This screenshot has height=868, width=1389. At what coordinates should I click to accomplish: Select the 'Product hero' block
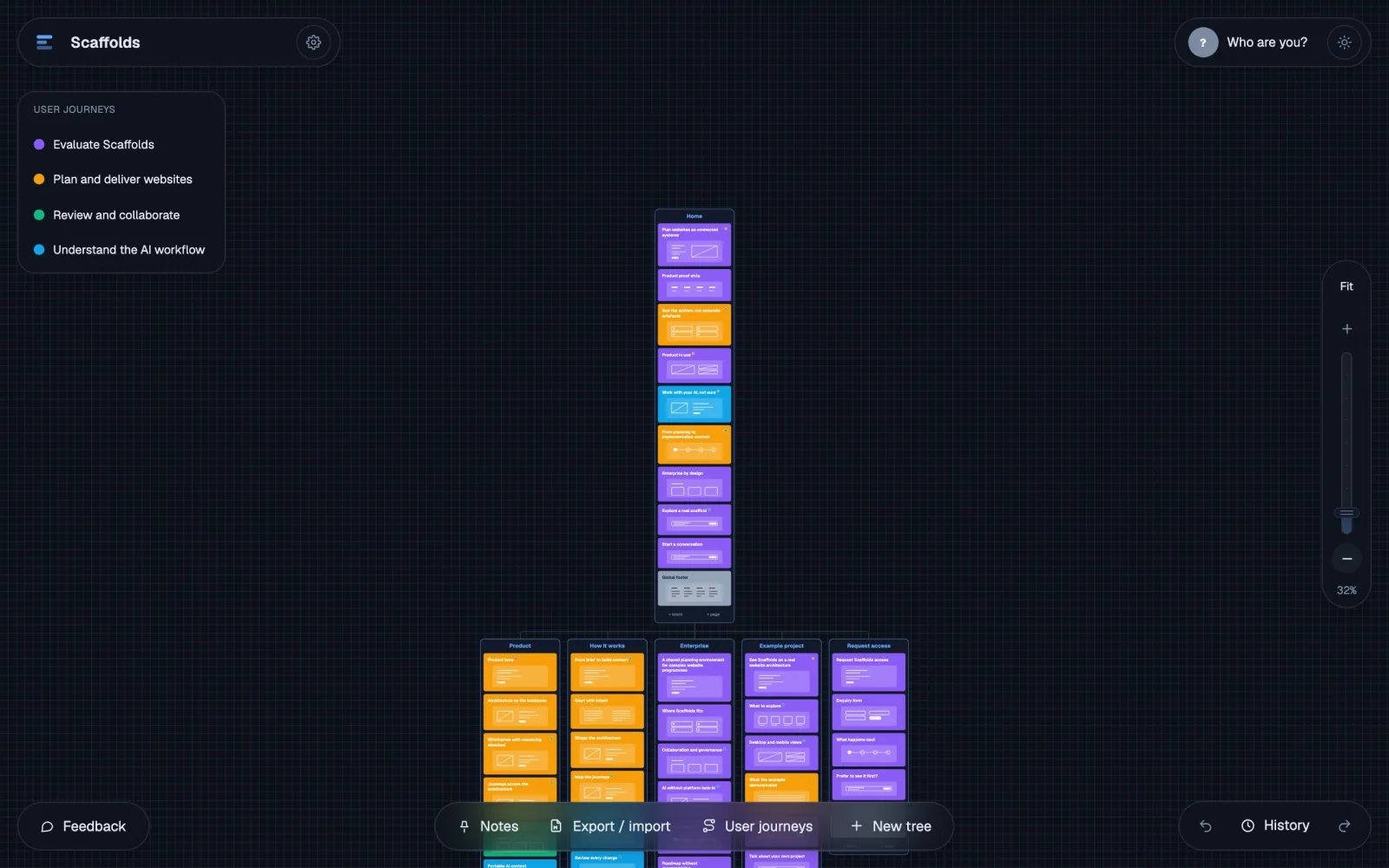point(520,673)
